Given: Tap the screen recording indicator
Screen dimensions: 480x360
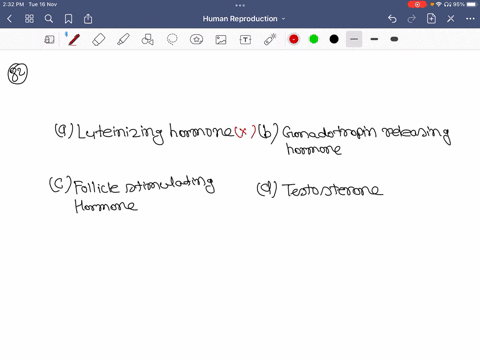Looking at the screenshot, I should [417, 4].
